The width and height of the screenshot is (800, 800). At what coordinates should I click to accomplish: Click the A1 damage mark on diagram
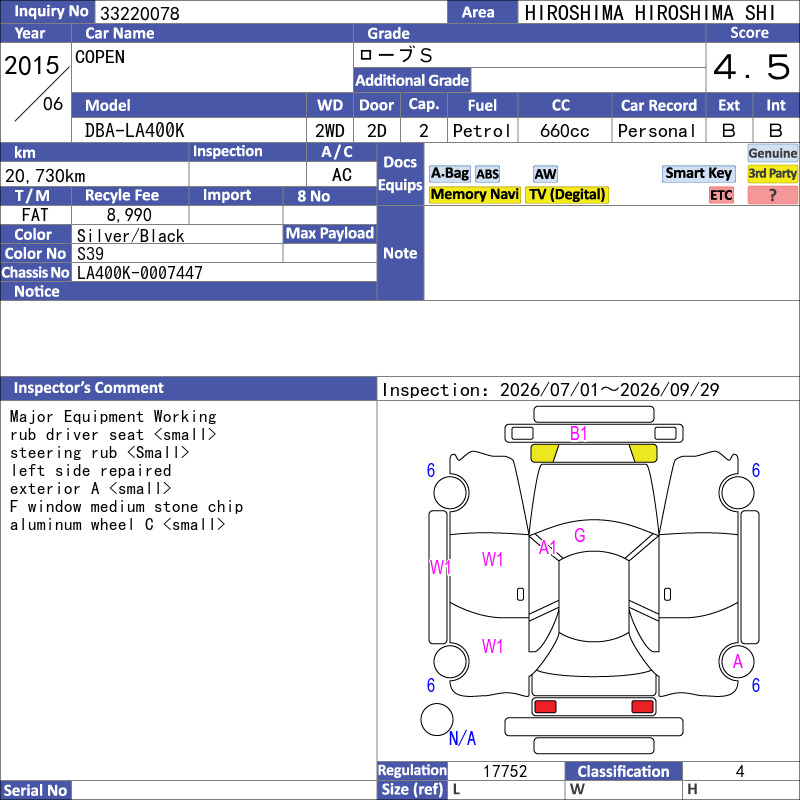(x=547, y=547)
